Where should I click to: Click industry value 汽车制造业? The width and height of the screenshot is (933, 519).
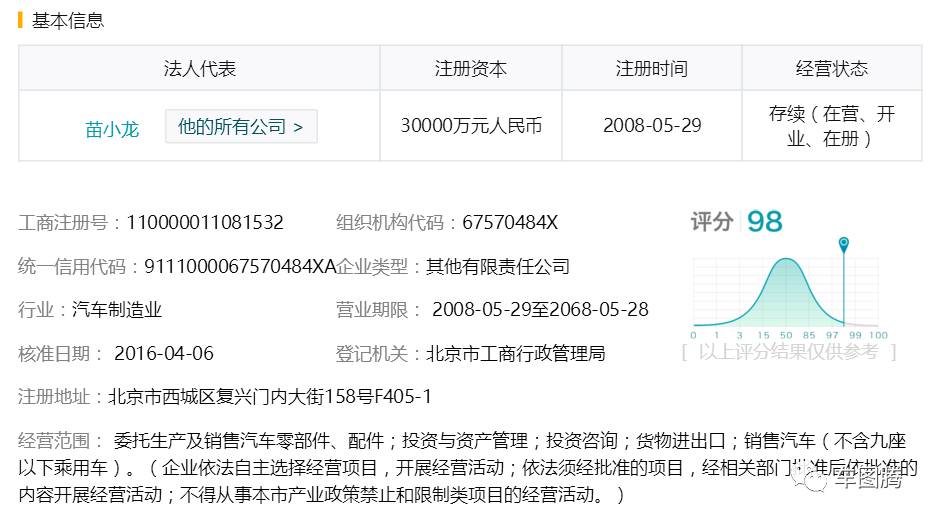point(117,309)
